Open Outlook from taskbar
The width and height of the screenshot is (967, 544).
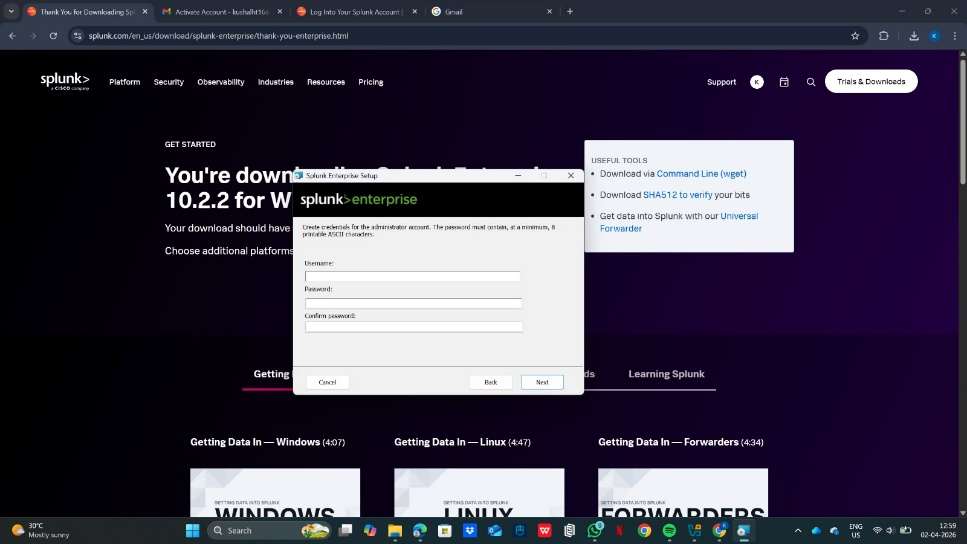(x=495, y=530)
